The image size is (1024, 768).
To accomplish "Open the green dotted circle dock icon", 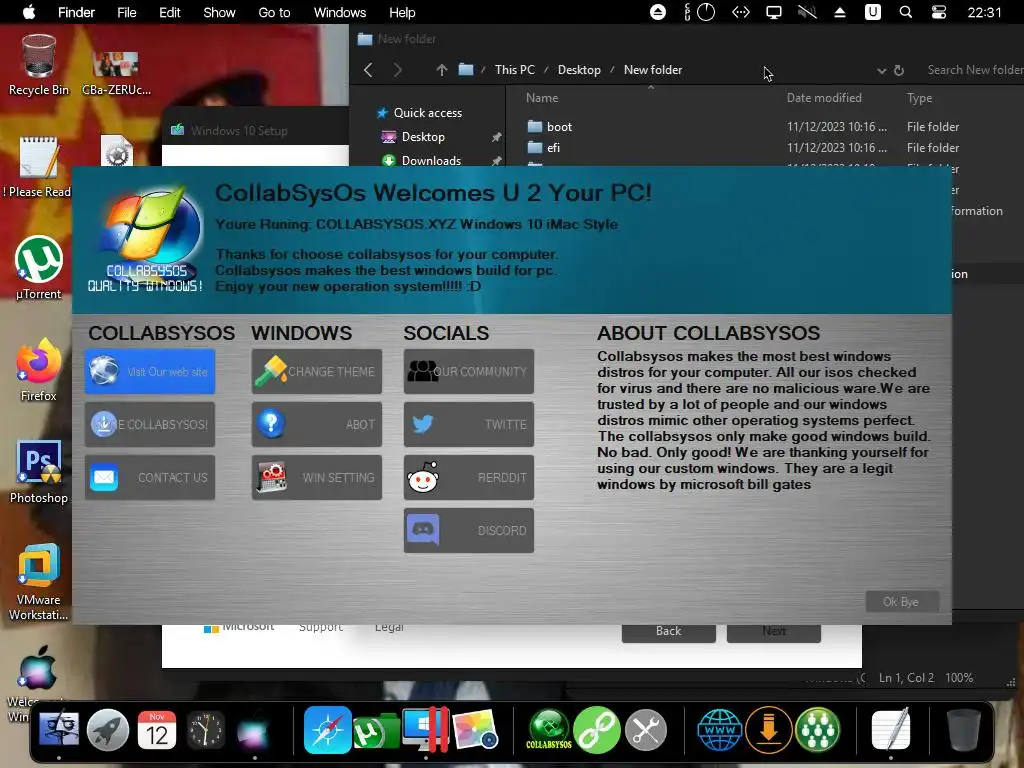I will 817,729.
